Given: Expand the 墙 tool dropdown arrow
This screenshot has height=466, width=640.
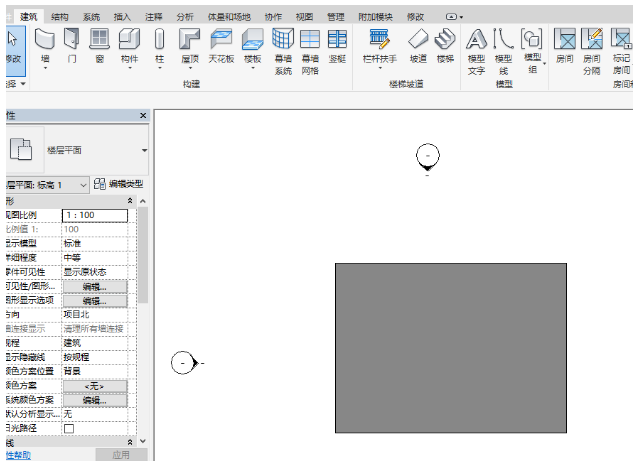Looking at the screenshot, I should (x=45, y=68).
